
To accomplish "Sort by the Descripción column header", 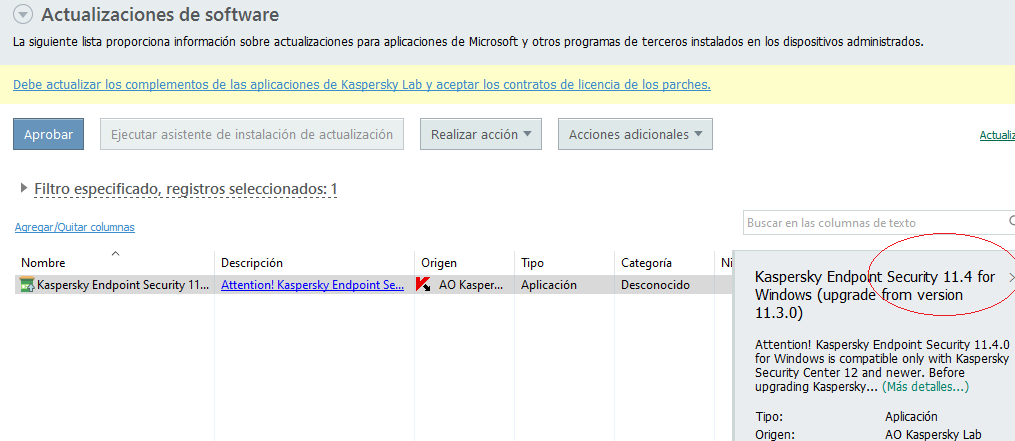I will coord(252,263).
